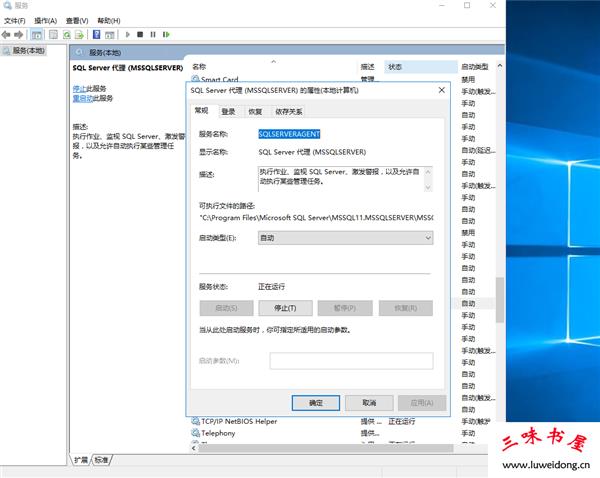
Task: Open the 文件(F) menu
Action: point(15,21)
